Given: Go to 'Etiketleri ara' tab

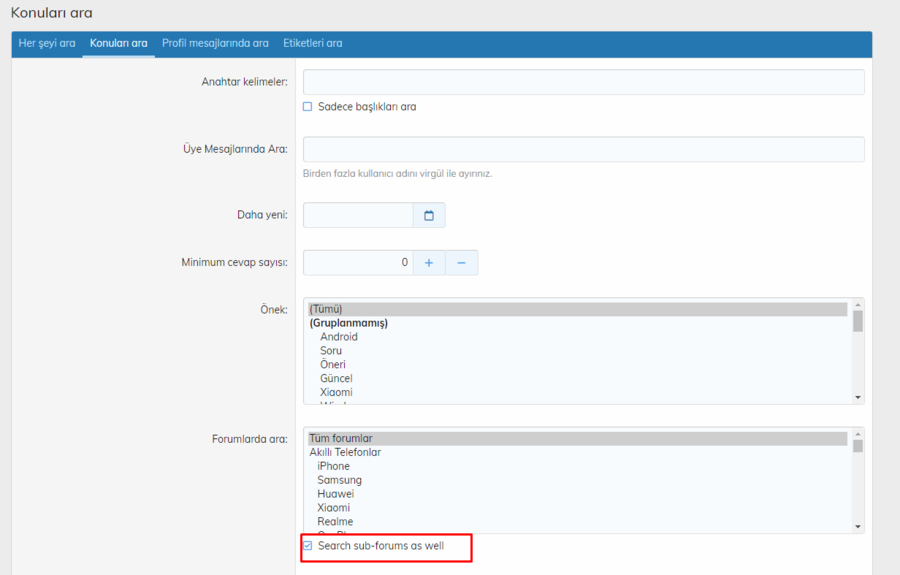Looking at the screenshot, I should [312, 43].
